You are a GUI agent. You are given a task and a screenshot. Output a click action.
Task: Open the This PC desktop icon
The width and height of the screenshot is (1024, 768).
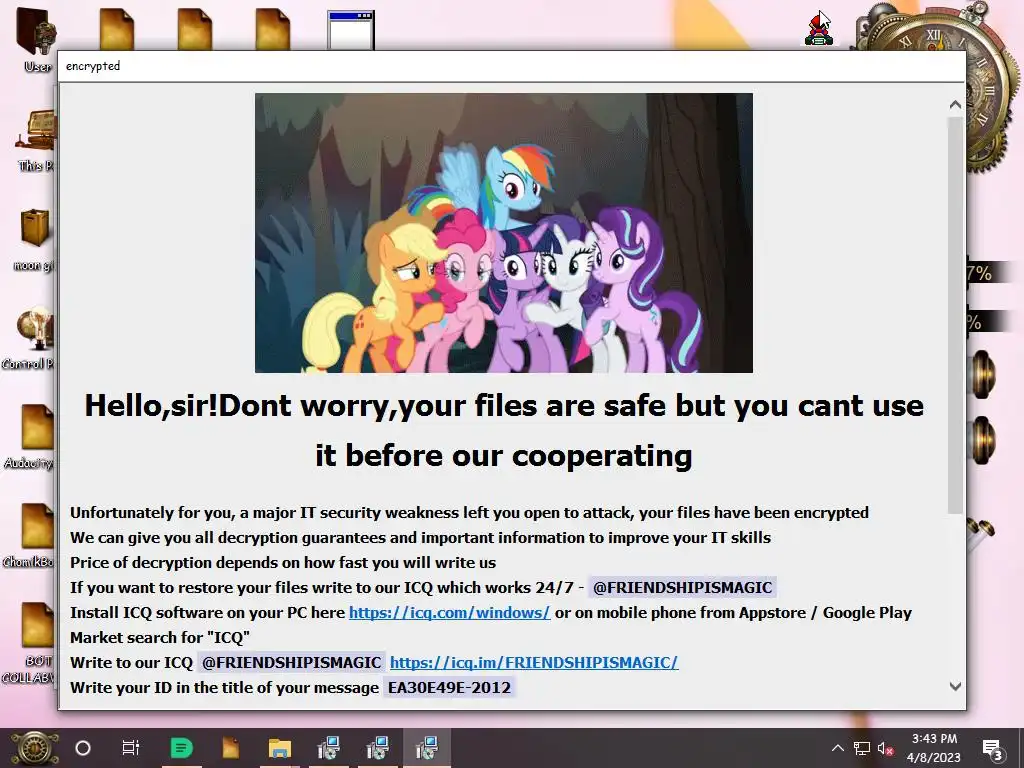36,140
